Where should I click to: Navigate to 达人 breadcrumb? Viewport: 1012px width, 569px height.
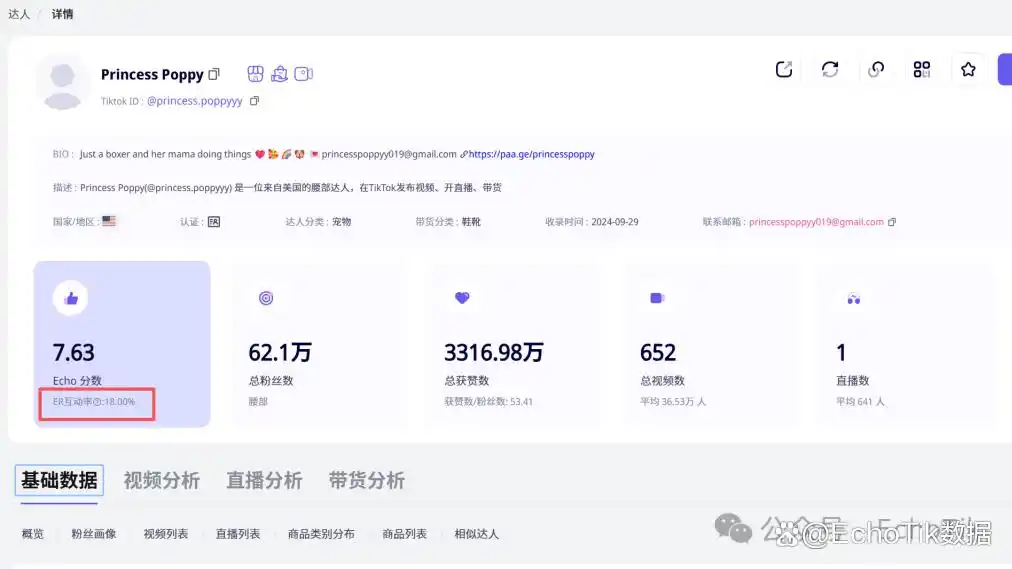[x=19, y=14]
